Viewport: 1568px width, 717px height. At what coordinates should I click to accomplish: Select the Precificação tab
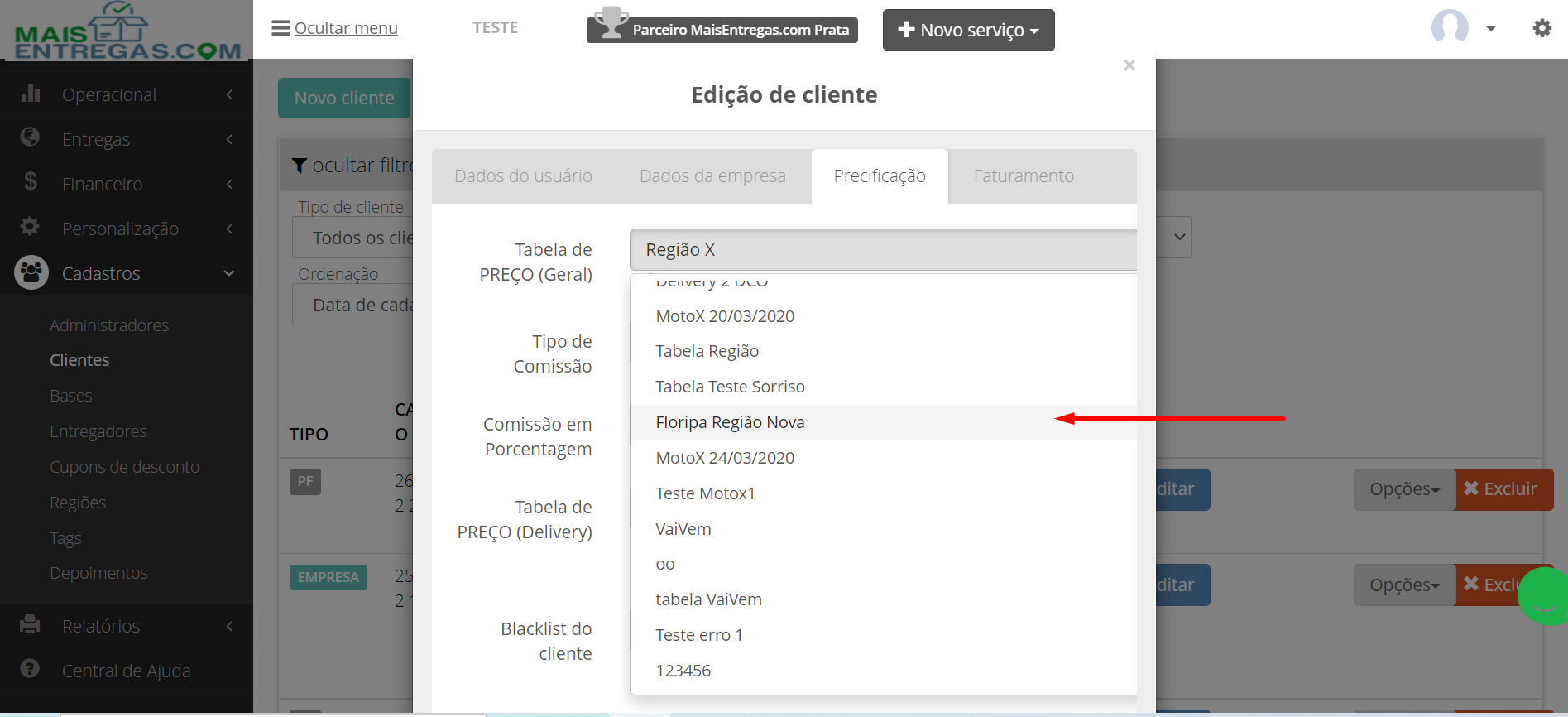tap(880, 176)
